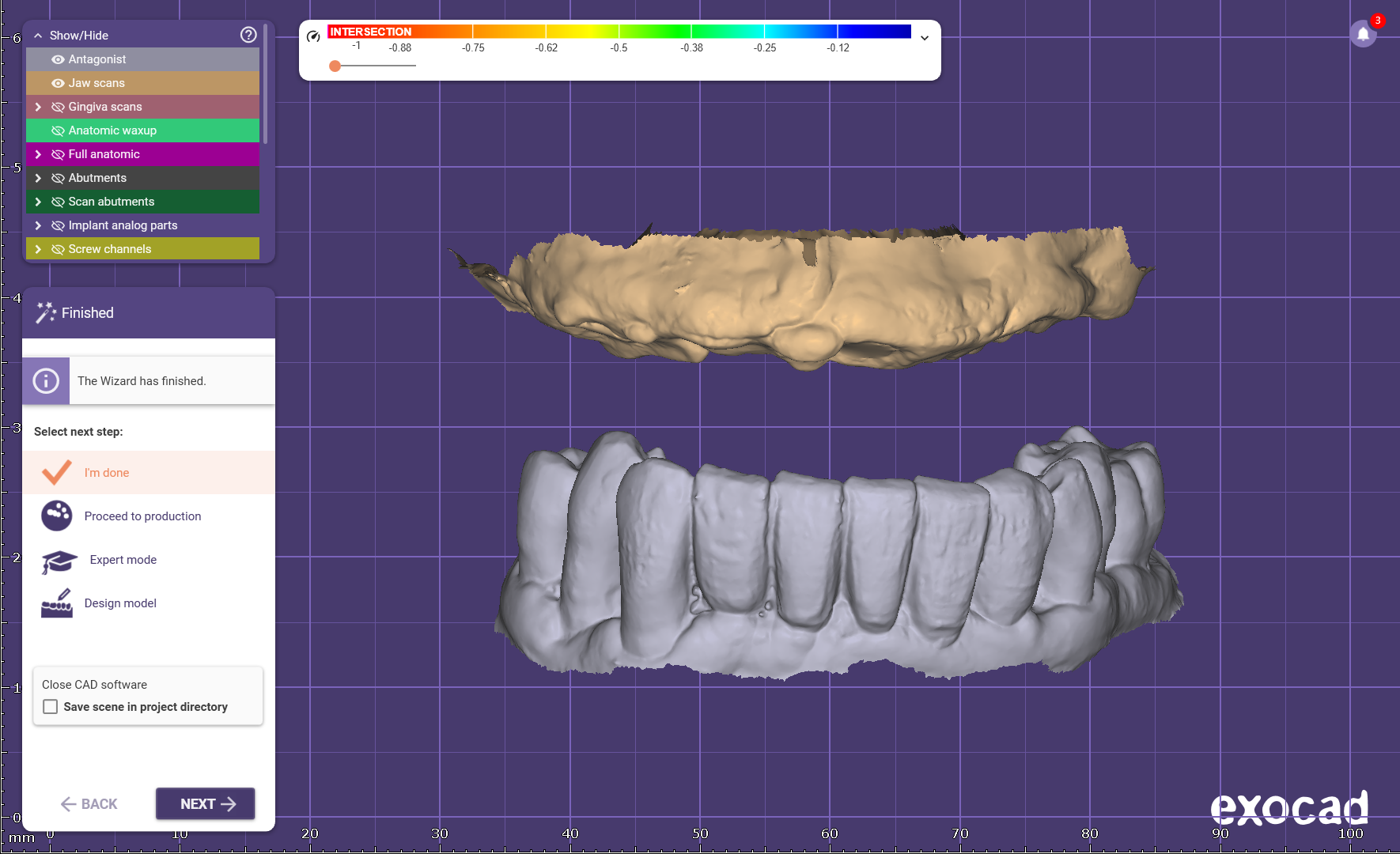Image resolution: width=1400 pixels, height=854 pixels.
Task: Click the notification bell icon
Action: tap(1363, 34)
